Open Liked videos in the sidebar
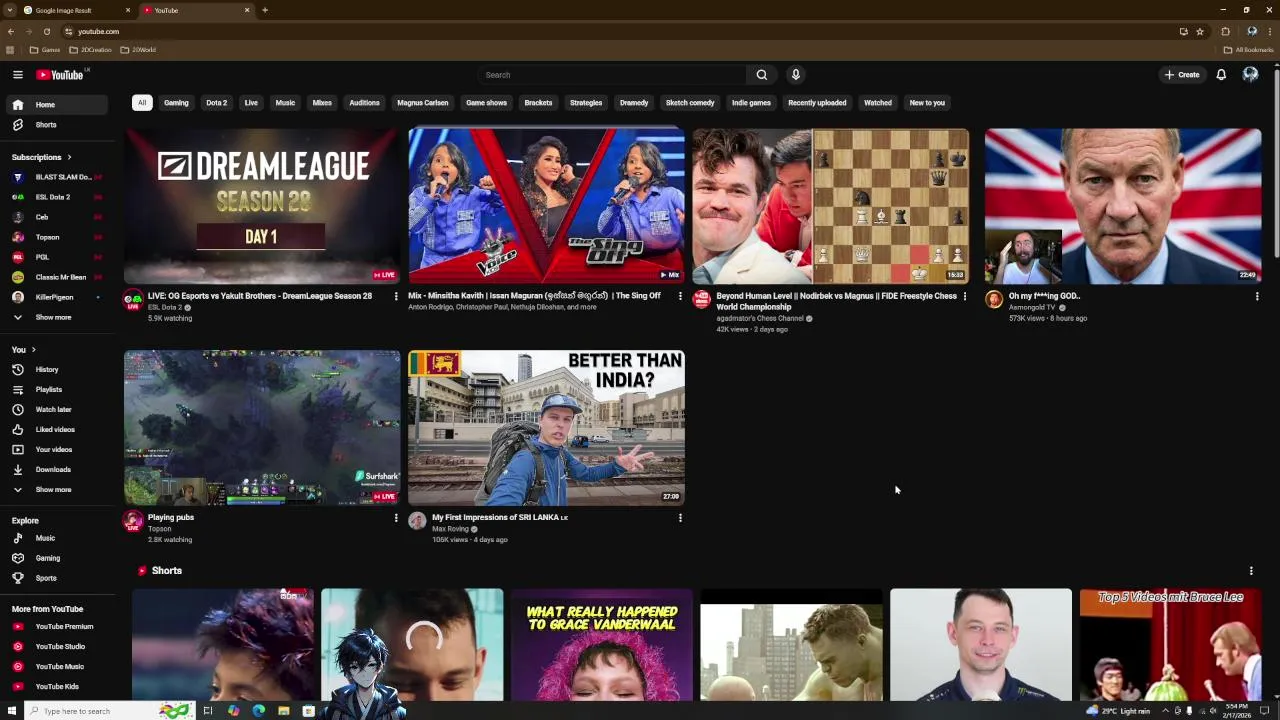The image size is (1280, 720). (x=58, y=430)
